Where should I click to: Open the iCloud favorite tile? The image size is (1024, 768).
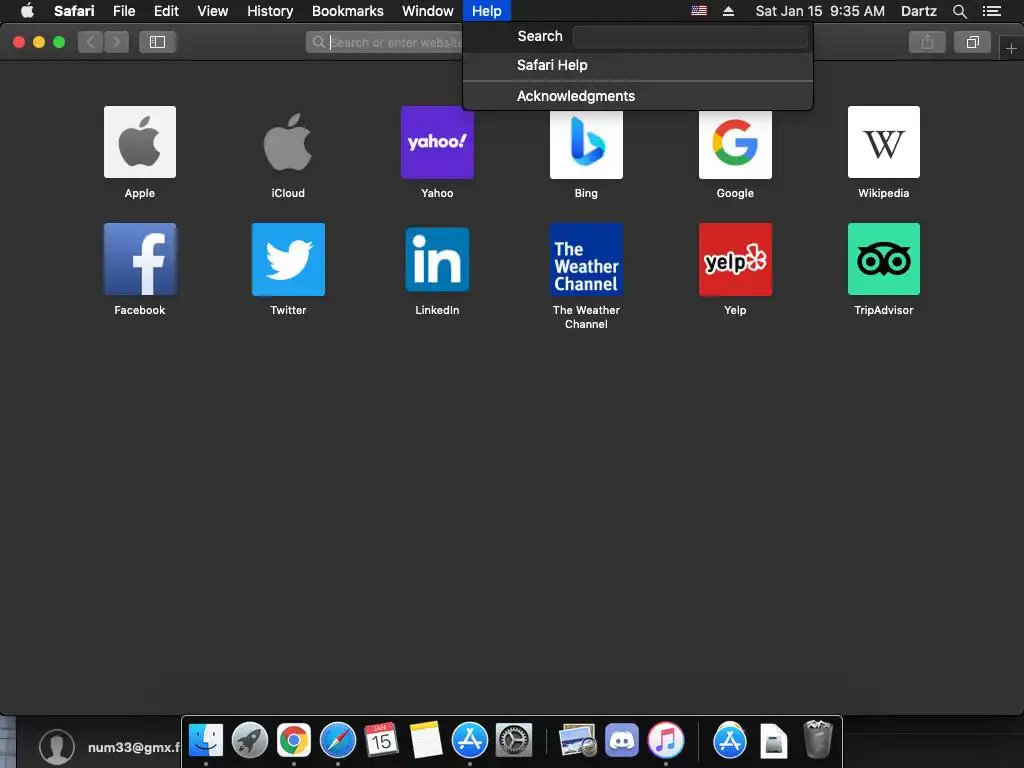point(288,142)
